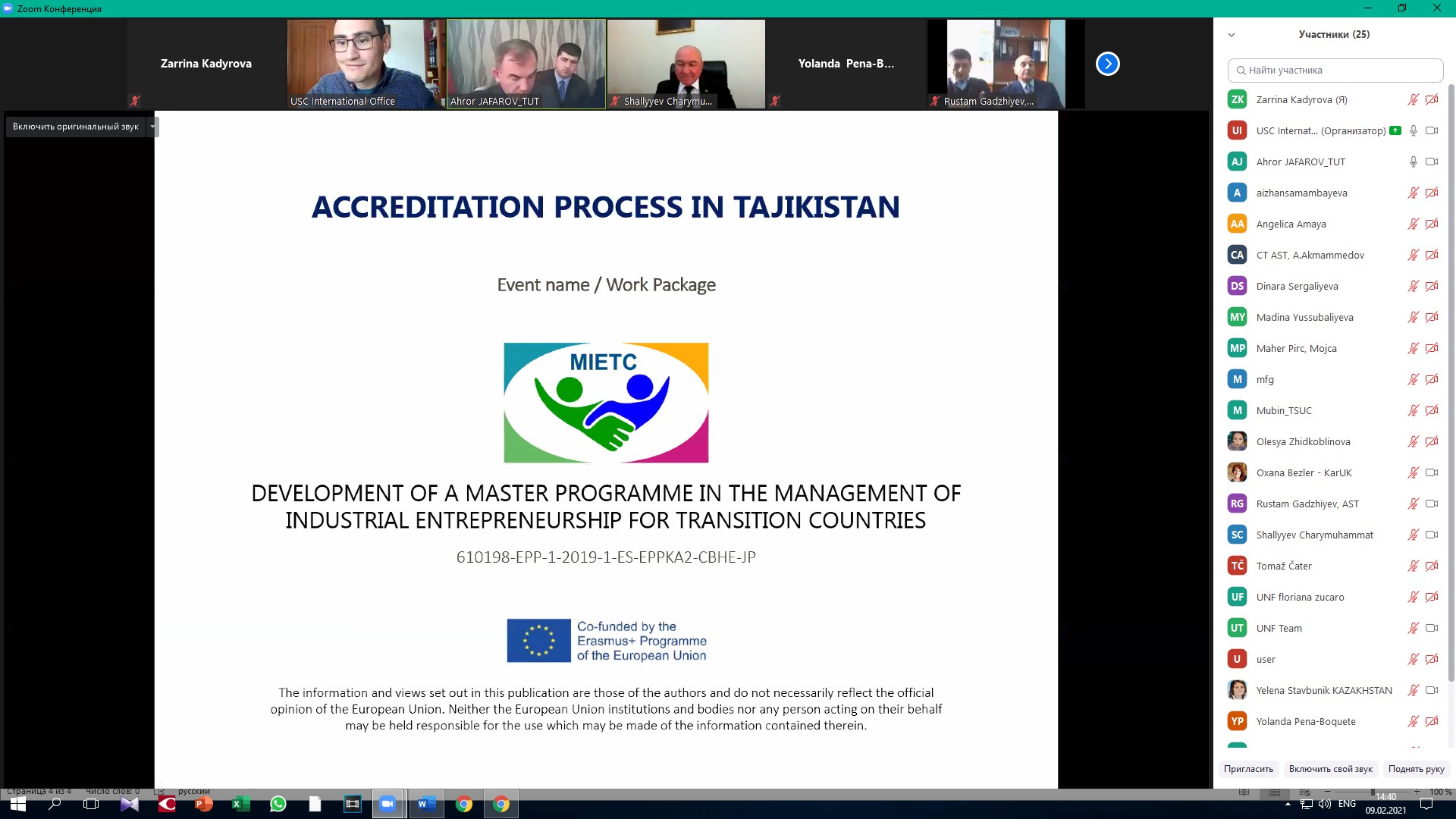Click screen-share indicator next to USC International organizer
This screenshot has width=1456, height=819.
[1395, 130]
